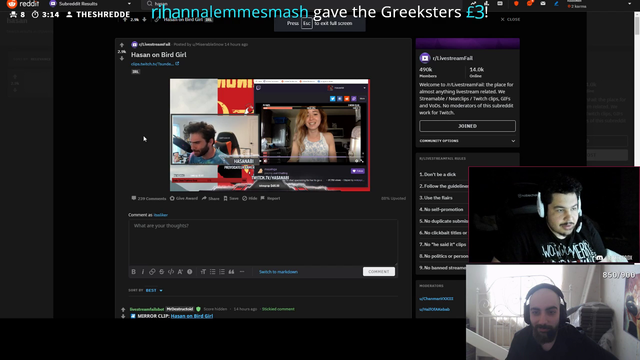The width and height of the screenshot is (640, 360).
Task: Open the second moderator username link
Action: (434, 309)
